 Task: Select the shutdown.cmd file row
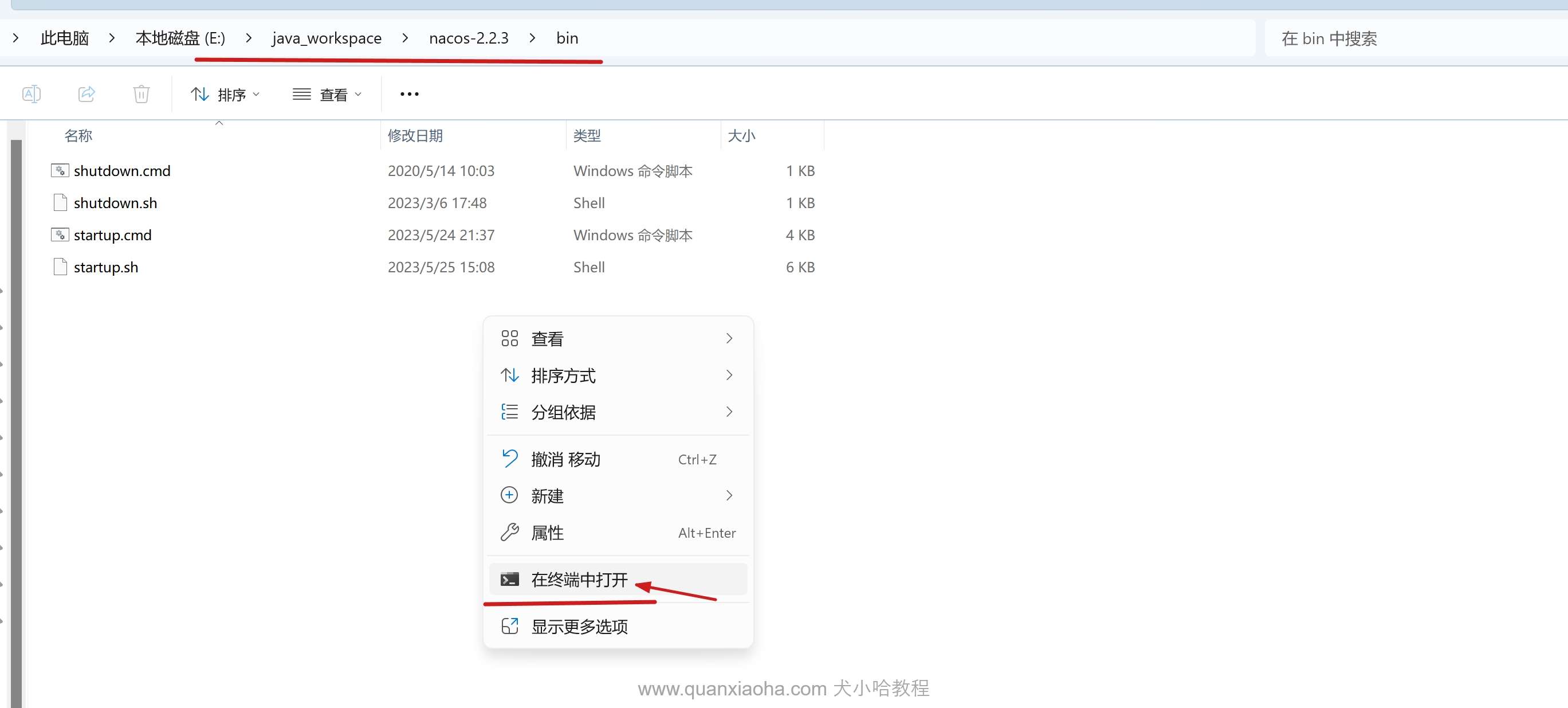coord(123,171)
